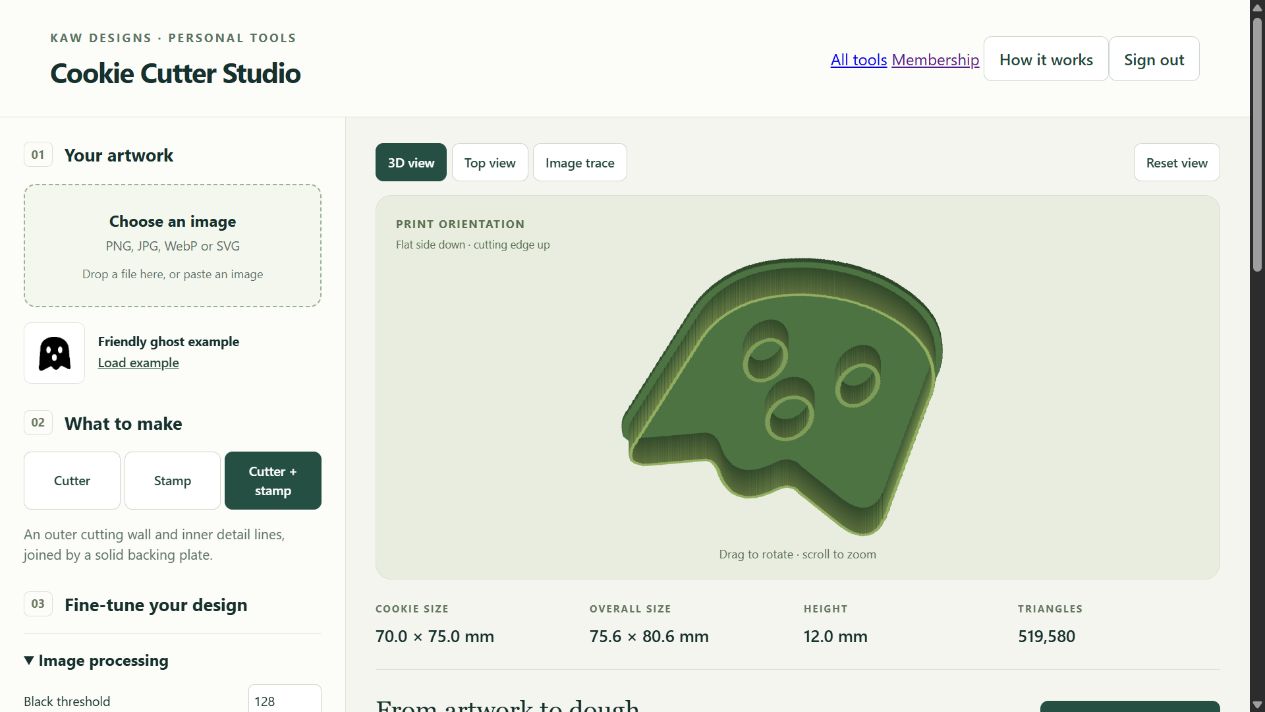This screenshot has height=712, width=1265.
Task: Click the Drag to rotate hint text
Action: (797, 554)
